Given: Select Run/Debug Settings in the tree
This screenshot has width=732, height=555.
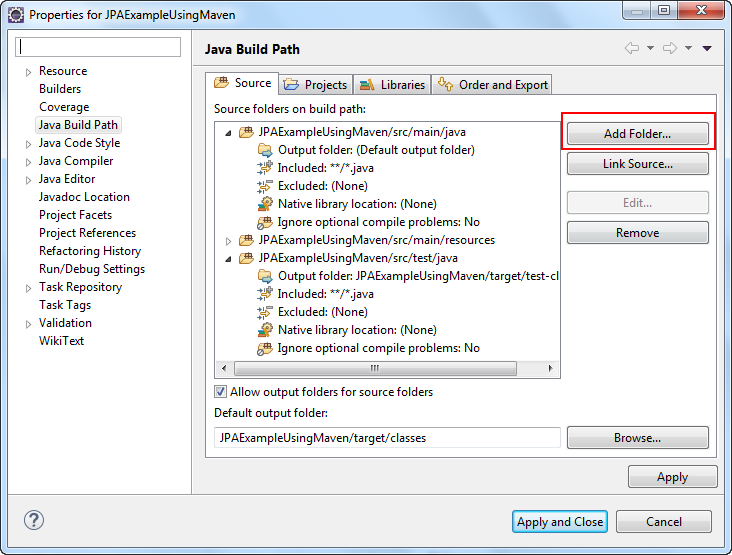Looking at the screenshot, I should (92, 269).
